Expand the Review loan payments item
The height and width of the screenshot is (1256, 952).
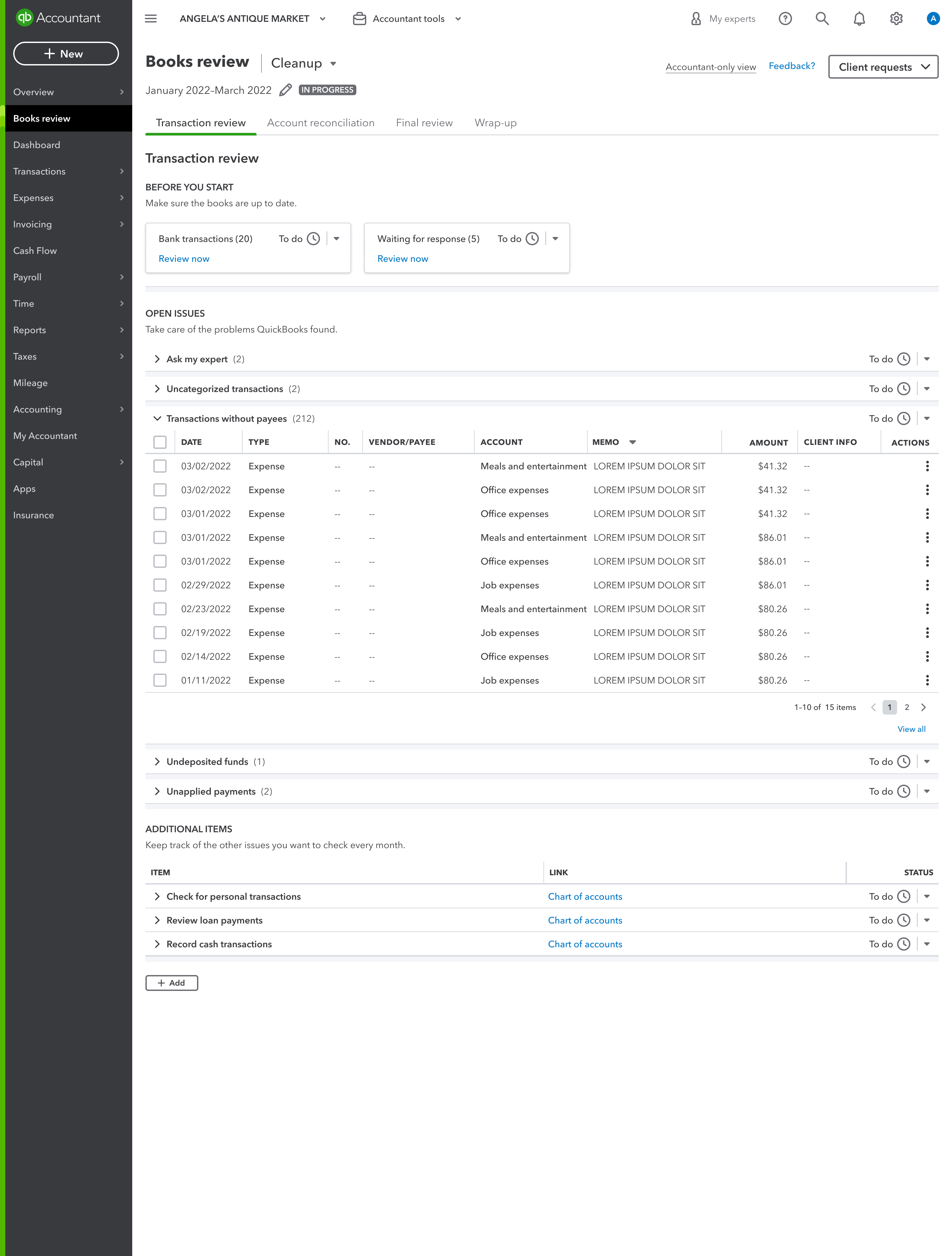click(157, 921)
